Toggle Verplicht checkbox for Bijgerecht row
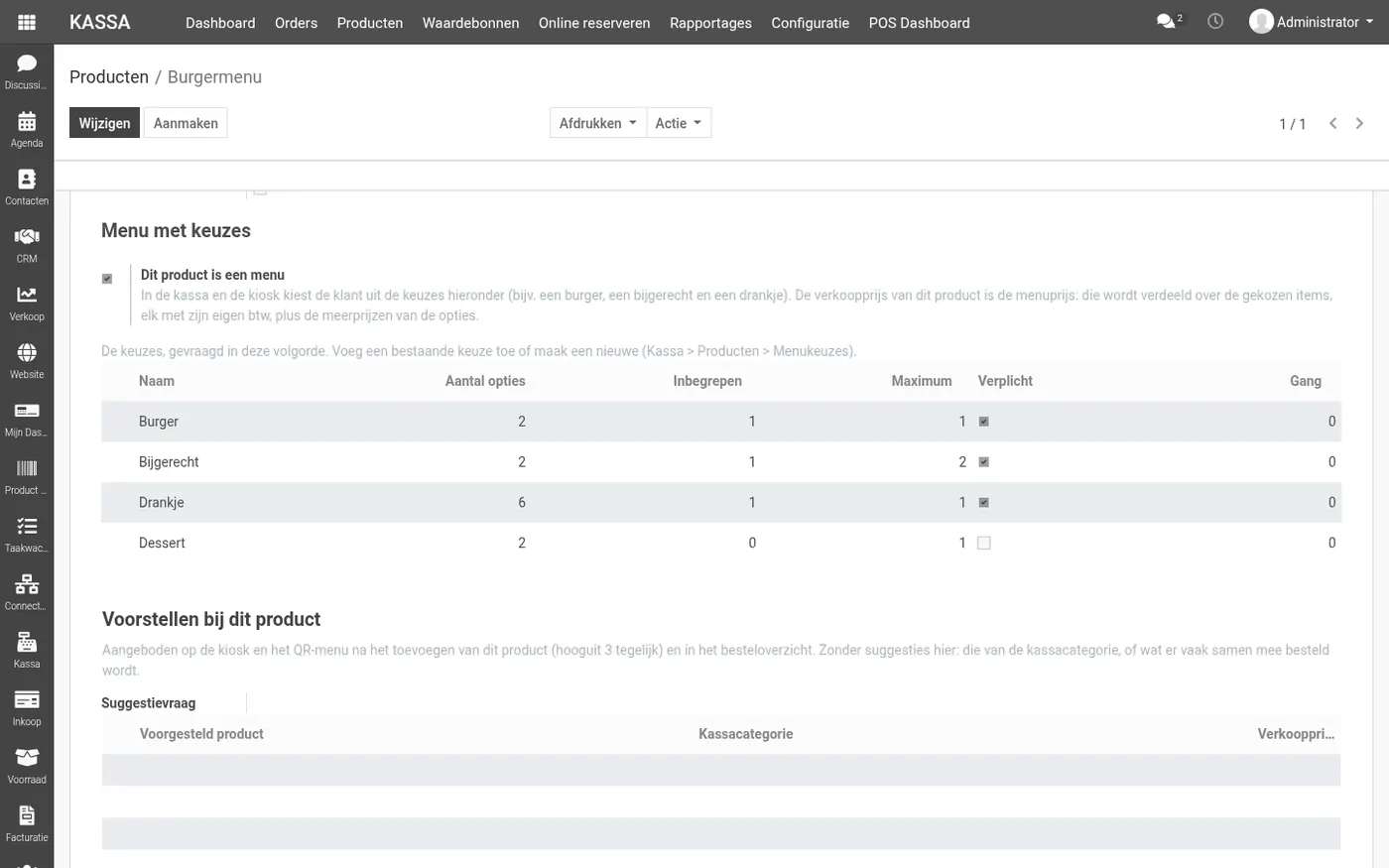The image size is (1389, 868). [984, 462]
